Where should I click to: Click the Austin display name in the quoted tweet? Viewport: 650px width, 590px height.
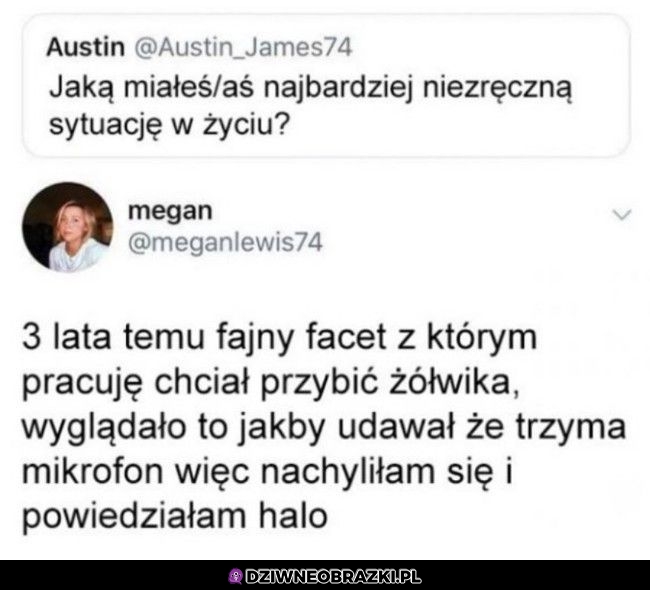(85, 47)
